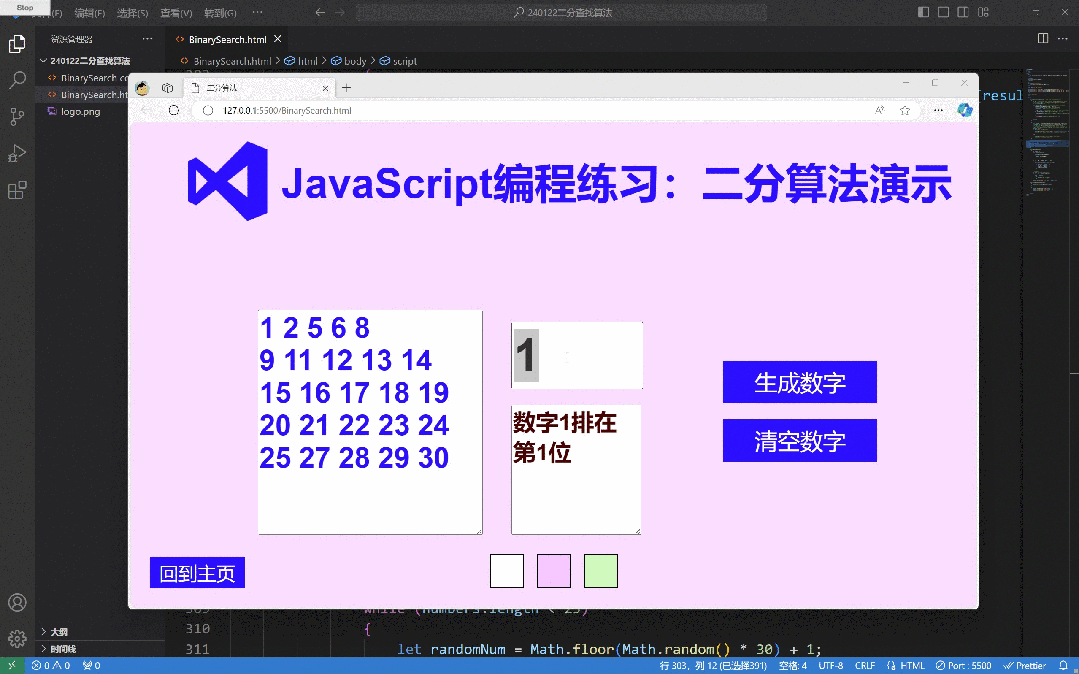1079x674 pixels.
Task: Open the Search view in activity bar
Action: tap(17, 80)
